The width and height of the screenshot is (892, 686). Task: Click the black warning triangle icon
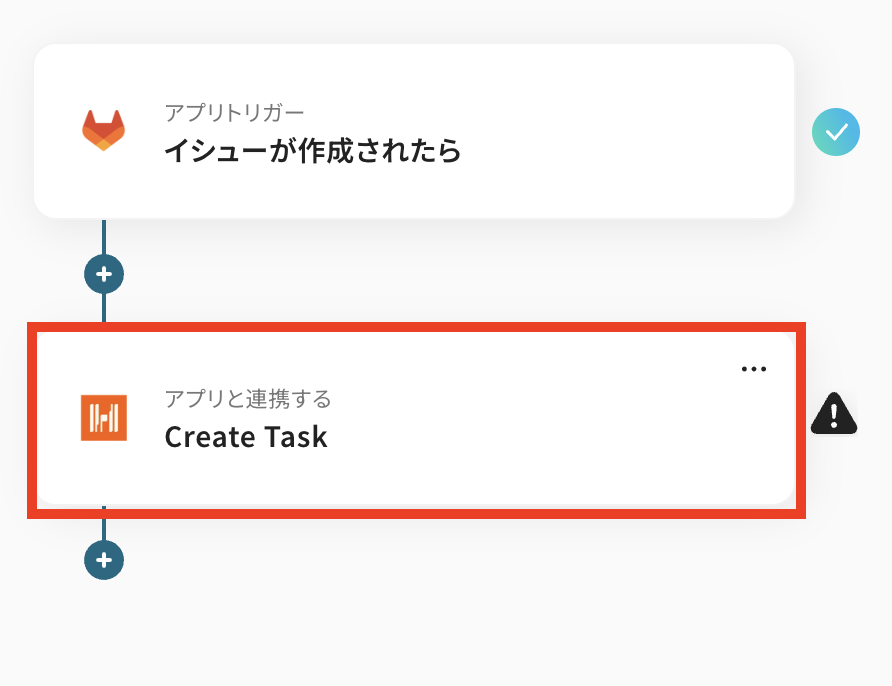[x=833, y=413]
